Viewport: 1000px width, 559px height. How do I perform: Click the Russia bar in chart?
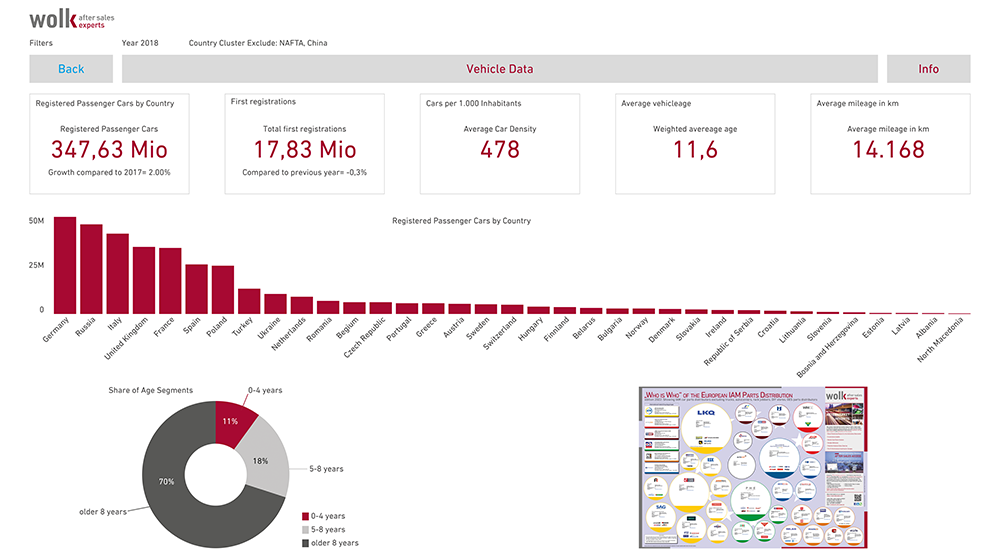[91, 270]
